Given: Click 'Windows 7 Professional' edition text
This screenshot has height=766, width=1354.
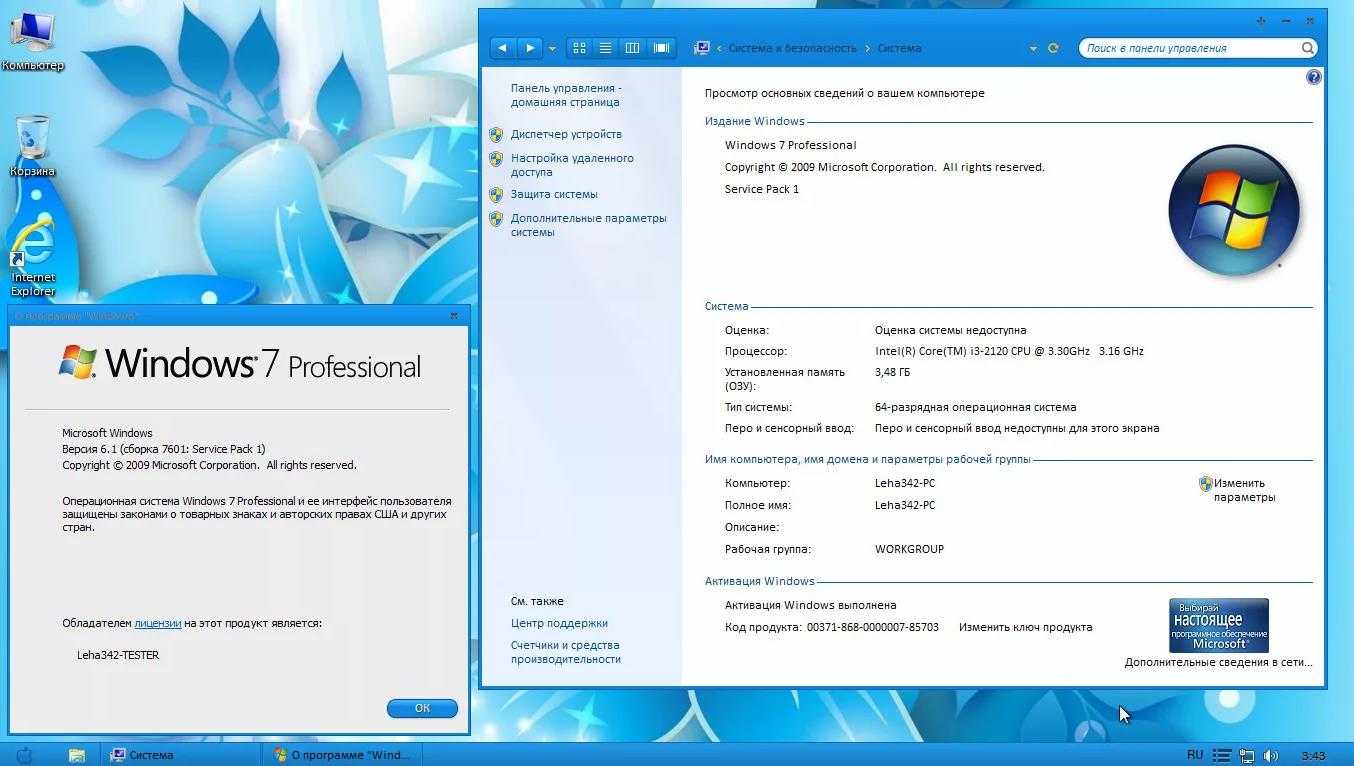Looking at the screenshot, I should (790, 145).
